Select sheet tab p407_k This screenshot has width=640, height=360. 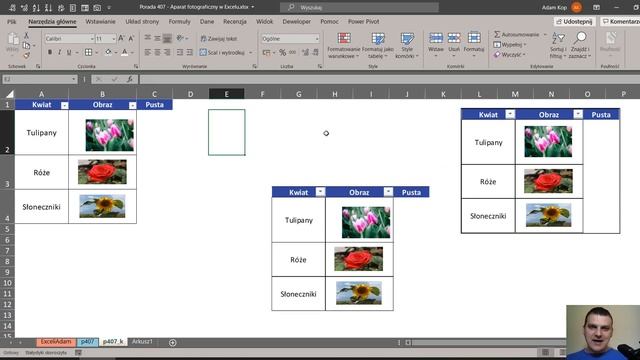(113, 342)
